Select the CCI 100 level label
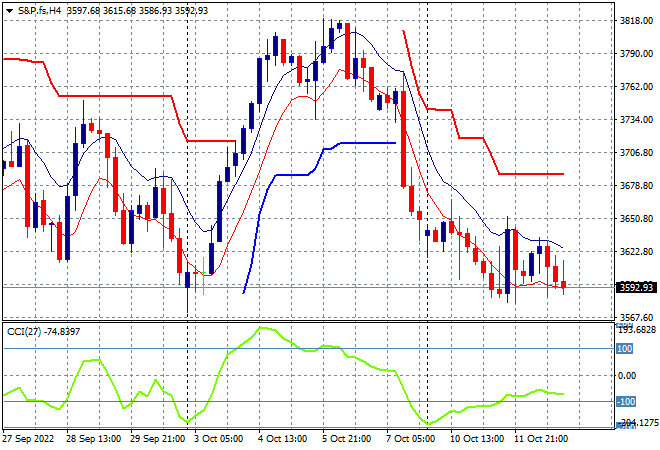Screen dimensions: 660x450 624,349
